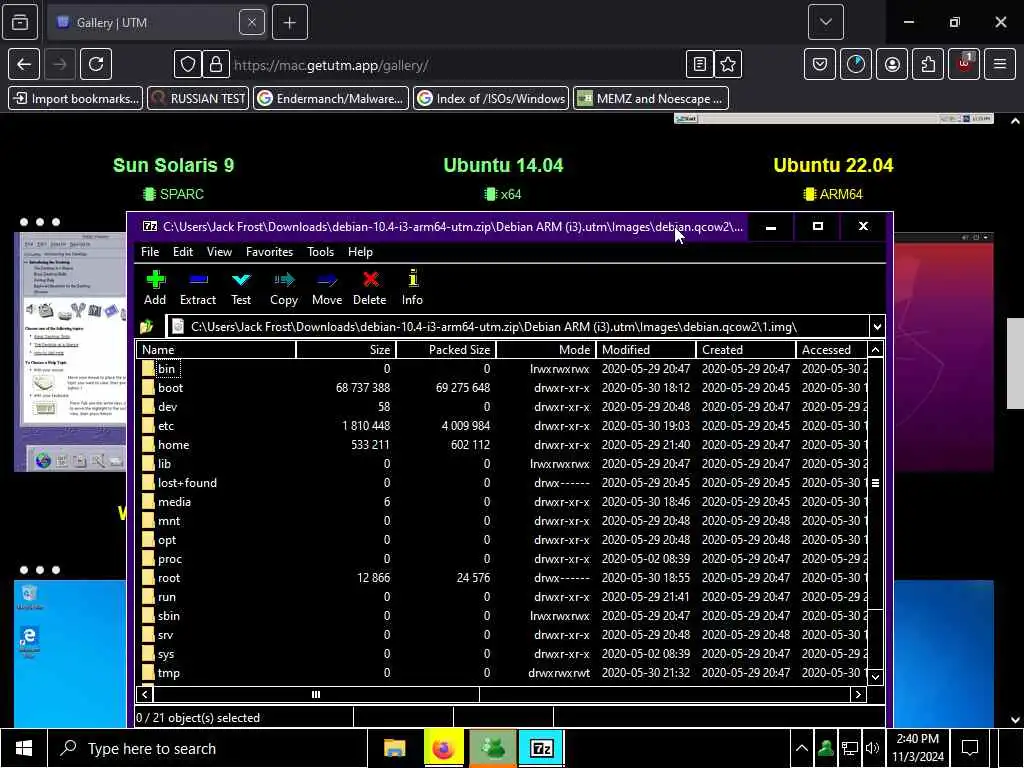Screen dimensions: 1024x768
Task: Open the Edit menu
Action: pyautogui.click(x=183, y=251)
